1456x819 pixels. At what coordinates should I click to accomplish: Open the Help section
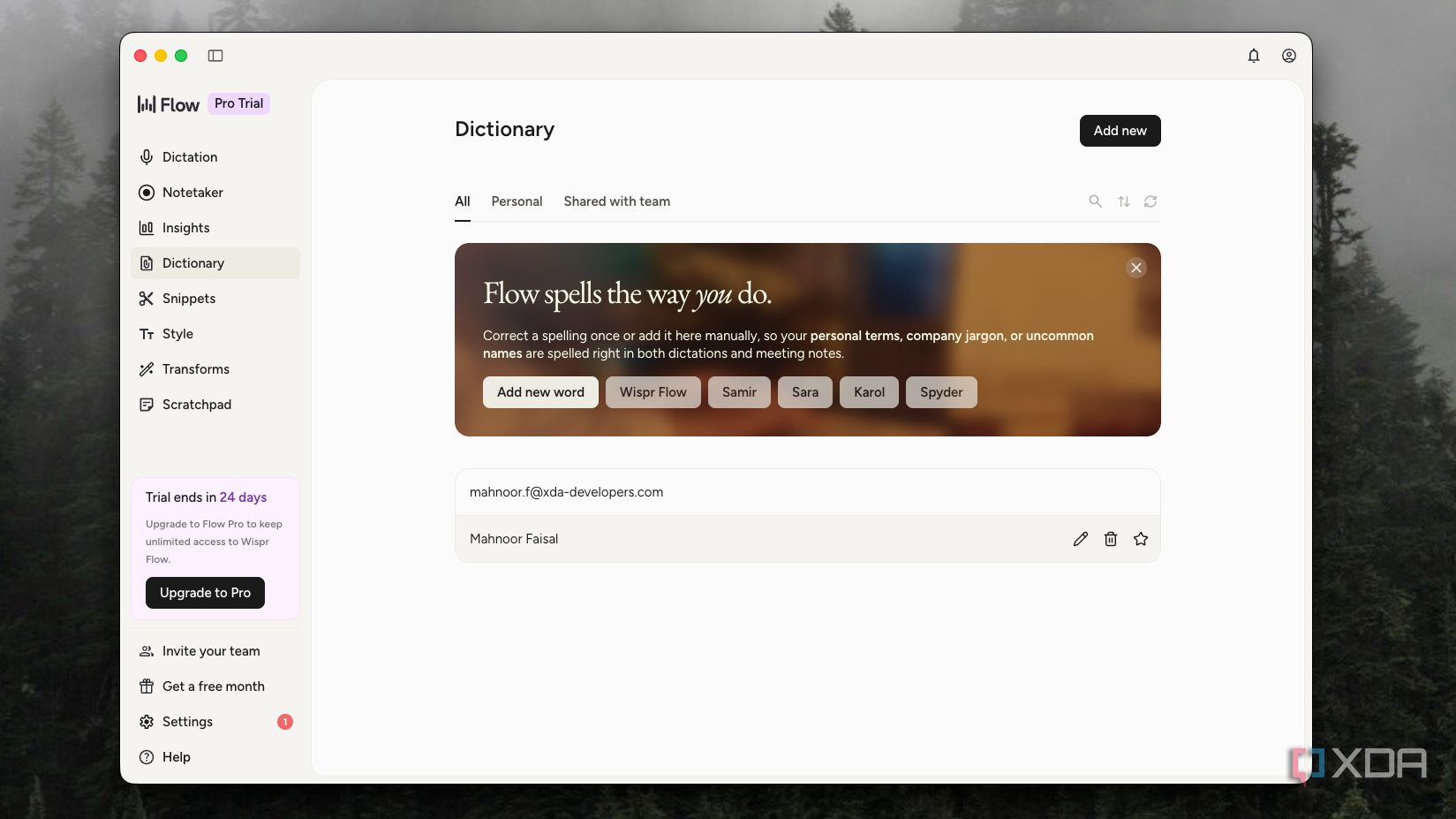[x=215, y=757]
